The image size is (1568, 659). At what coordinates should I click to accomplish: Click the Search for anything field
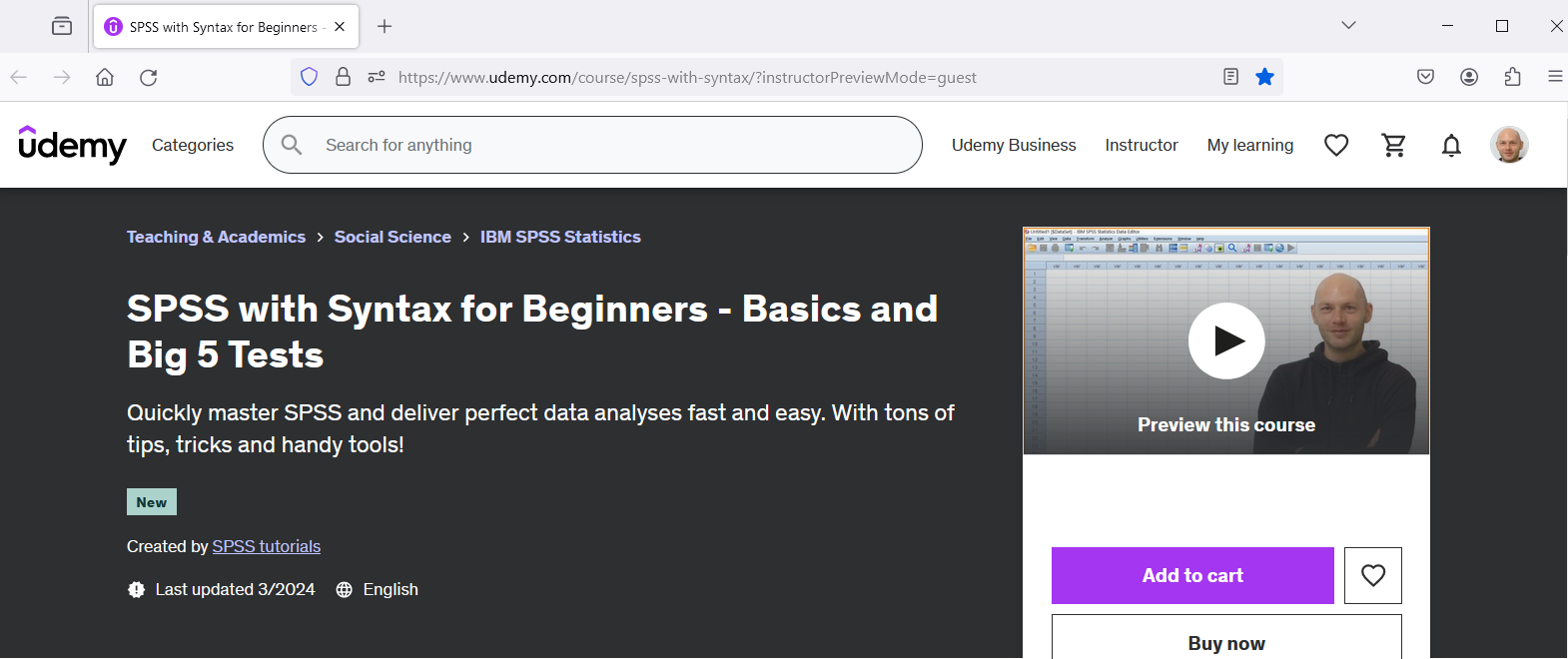(x=599, y=145)
